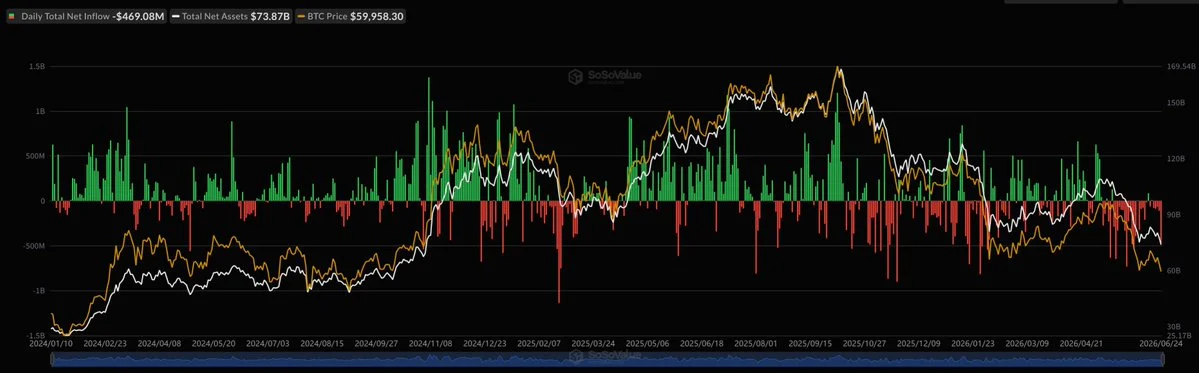The image size is (1199, 373).
Task: Click the 90B label on the right axis
Action: tap(1174, 214)
